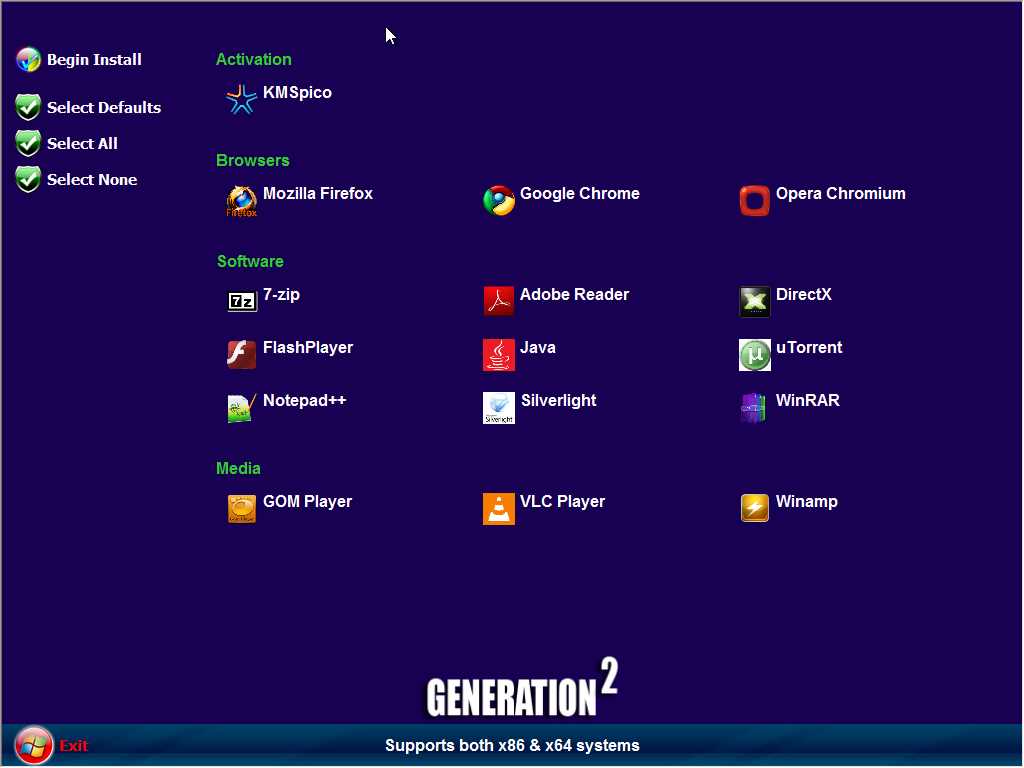
Task: Toggle the FlashPlayer label
Action: (x=308, y=347)
